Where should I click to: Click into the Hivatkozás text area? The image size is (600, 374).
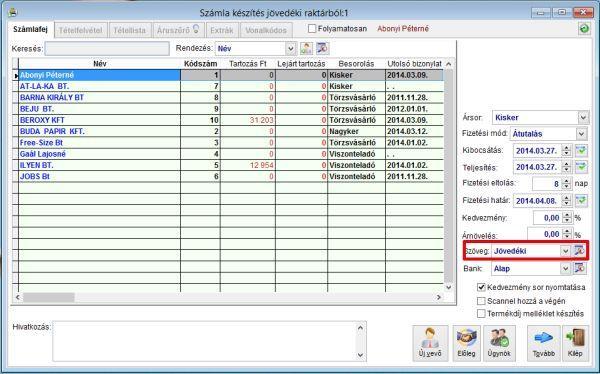tap(205, 341)
